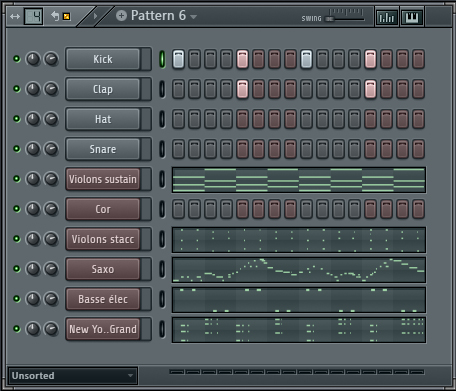456x391 pixels.
Task: Open the New Yo..Grand channel button
Action: [x=103, y=329]
